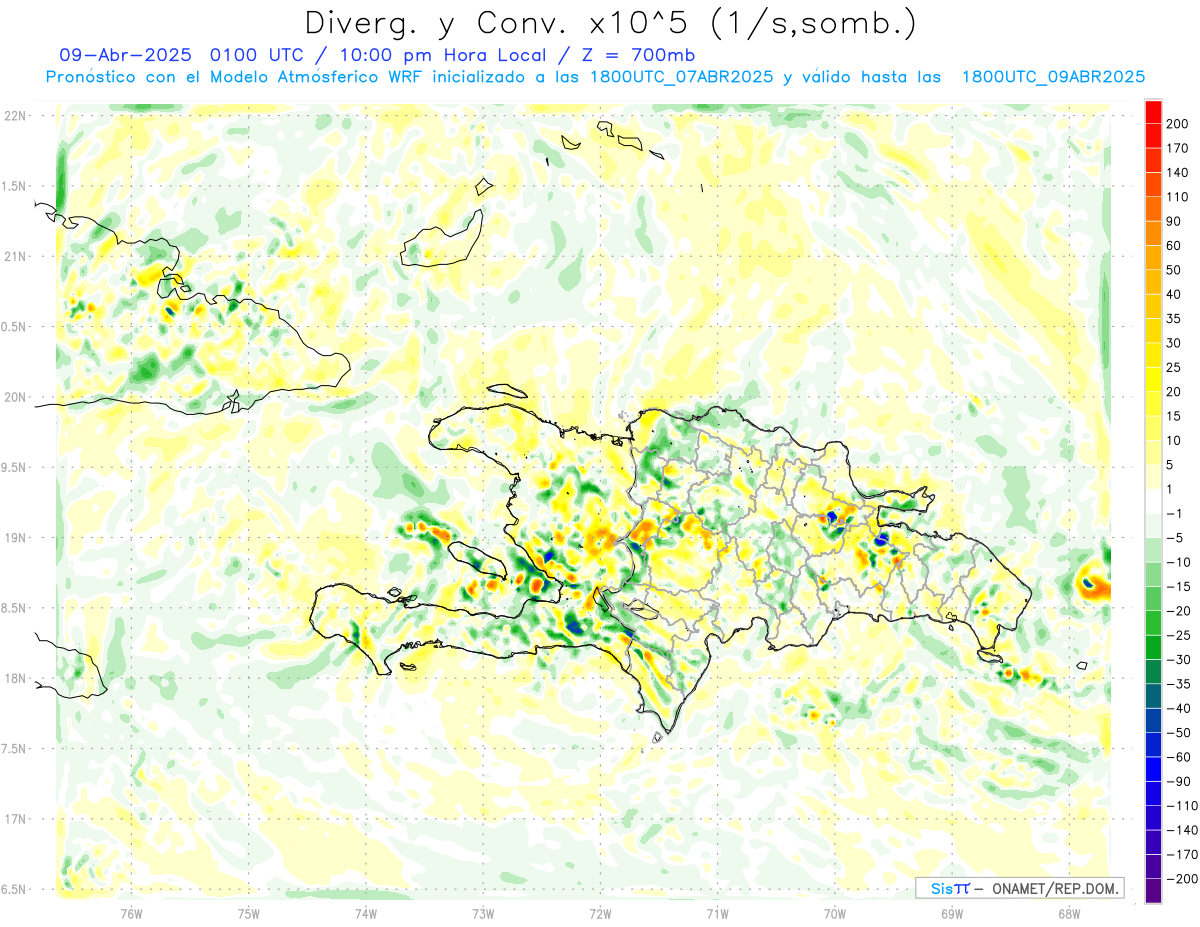This screenshot has height=927, width=1200.
Task: Click the '19N' latitude label
Action: [x=14, y=538]
